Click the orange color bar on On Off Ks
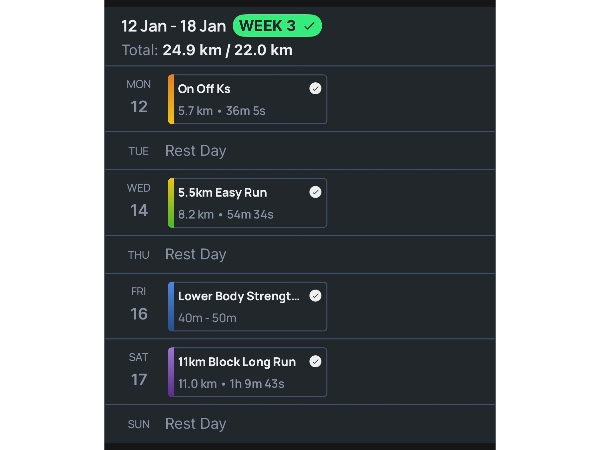The width and height of the screenshot is (600, 450). point(171,99)
